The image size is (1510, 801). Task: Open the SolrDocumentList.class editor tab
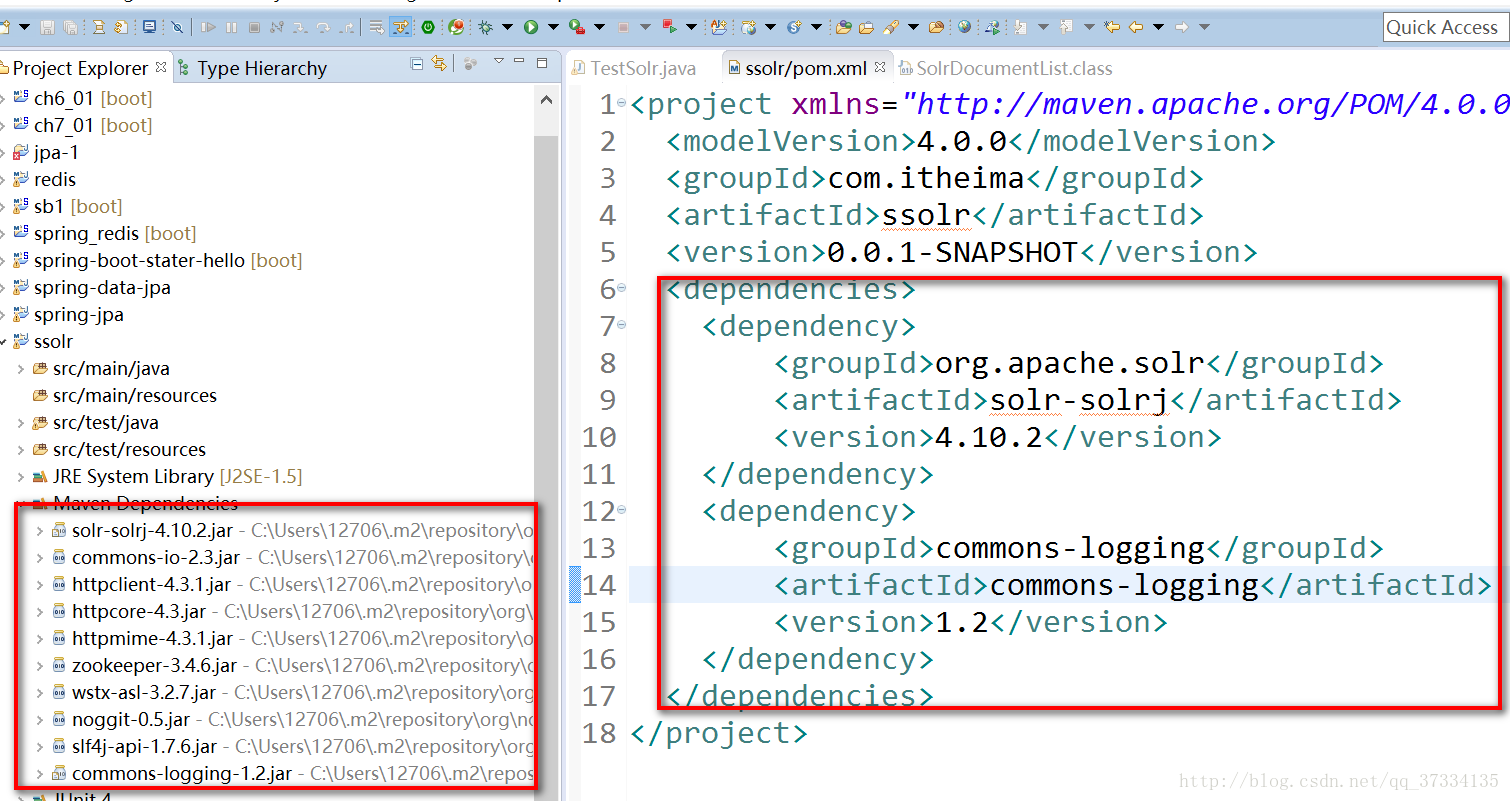tap(1006, 68)
